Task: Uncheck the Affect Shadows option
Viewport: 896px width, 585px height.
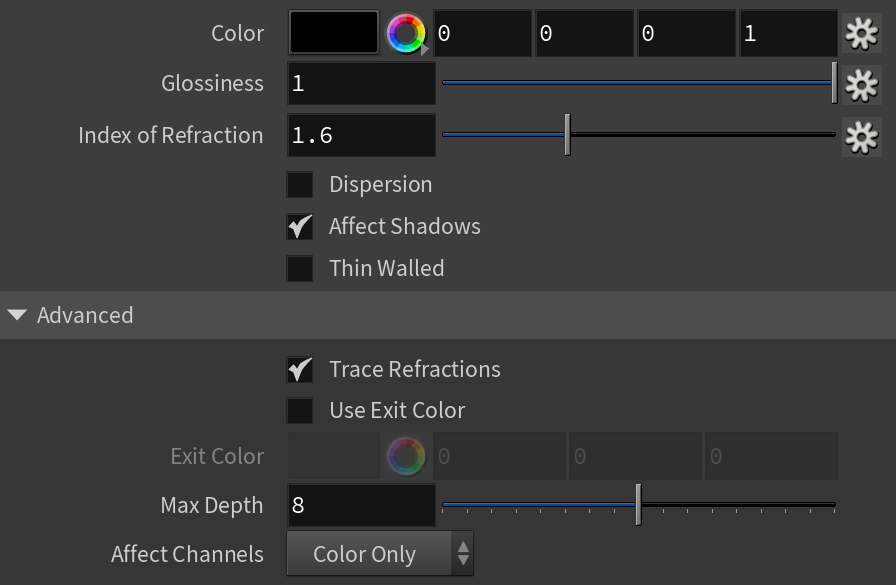Action: pos(299,226)
